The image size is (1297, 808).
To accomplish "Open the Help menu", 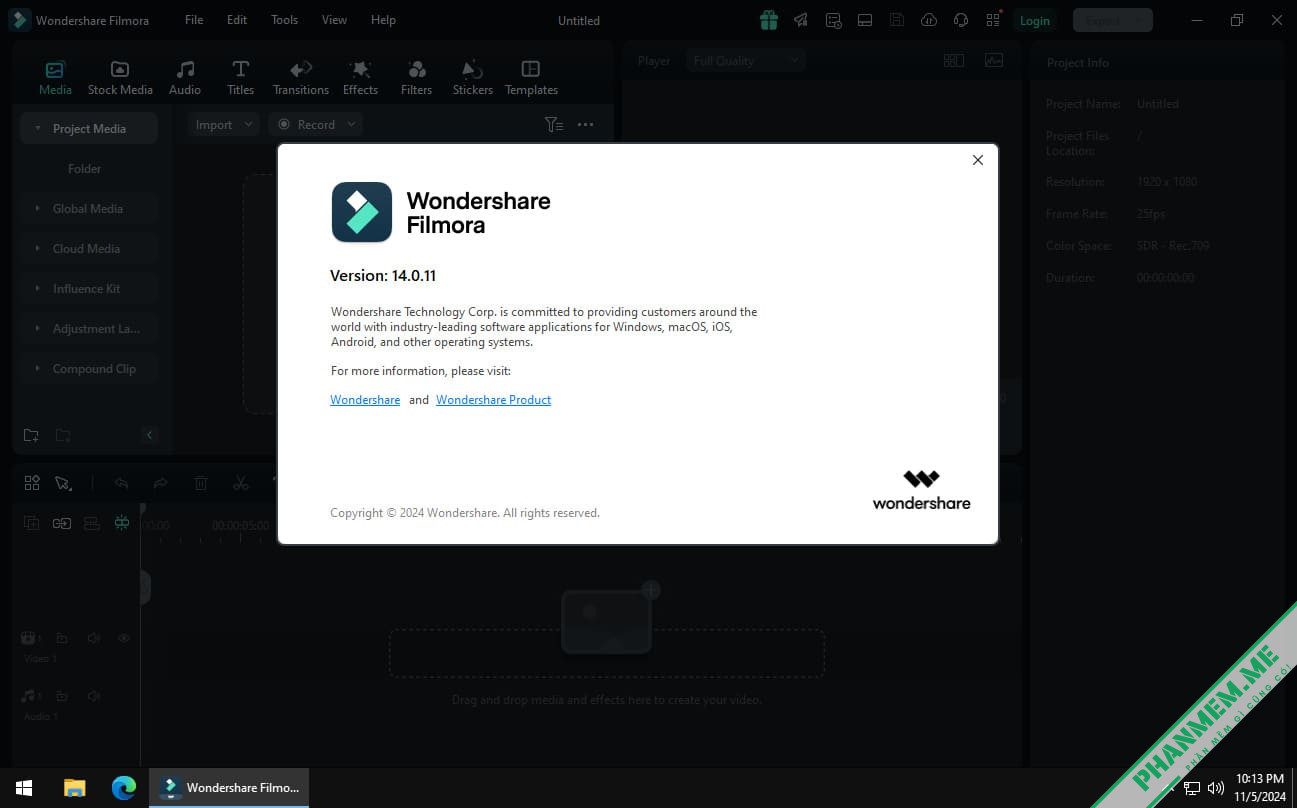I will [383, 20].
